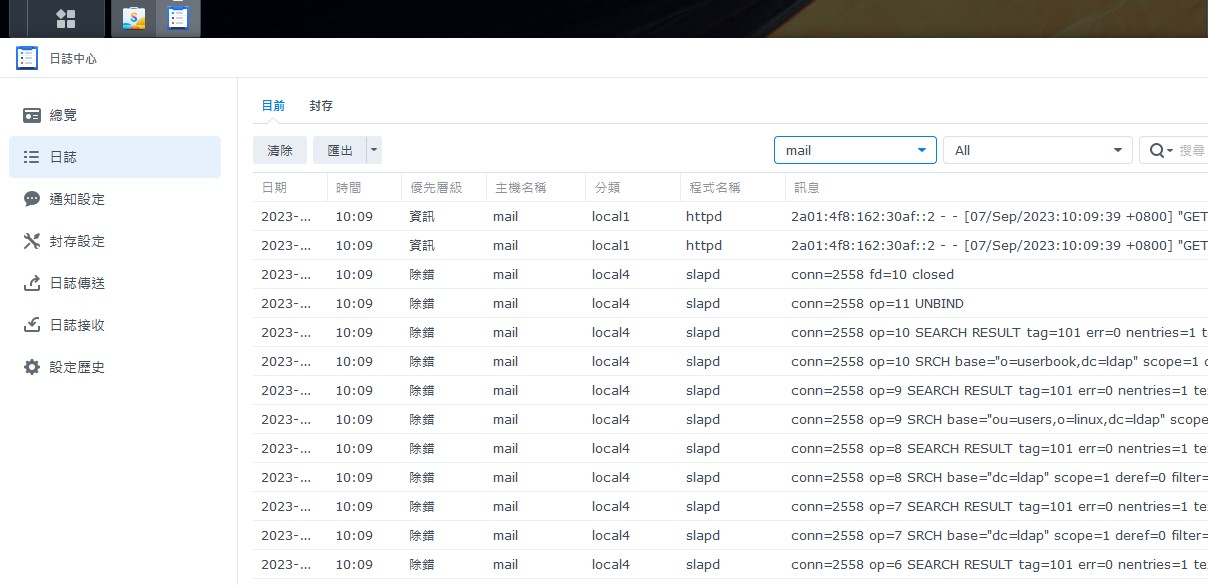
Task: Click the 匯出 export button
Action: 340,150
